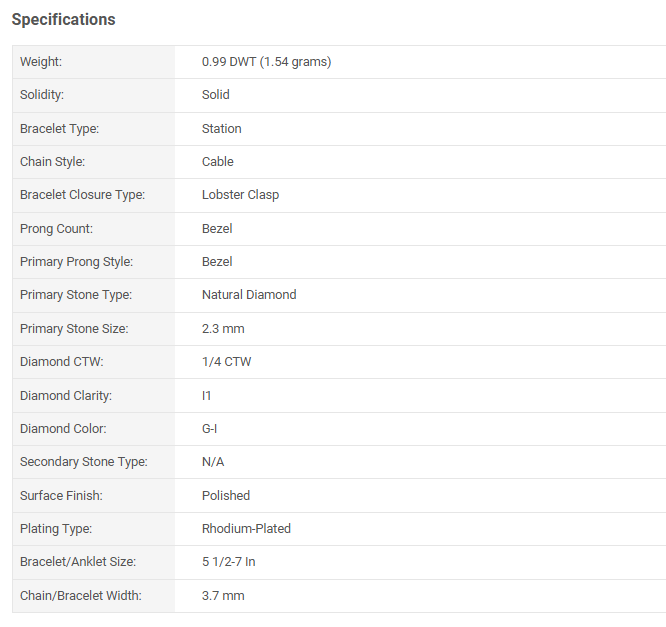Click the Cable chain style value
The height and width of the screenshot is (627, 666).
(x=217, y=162)
